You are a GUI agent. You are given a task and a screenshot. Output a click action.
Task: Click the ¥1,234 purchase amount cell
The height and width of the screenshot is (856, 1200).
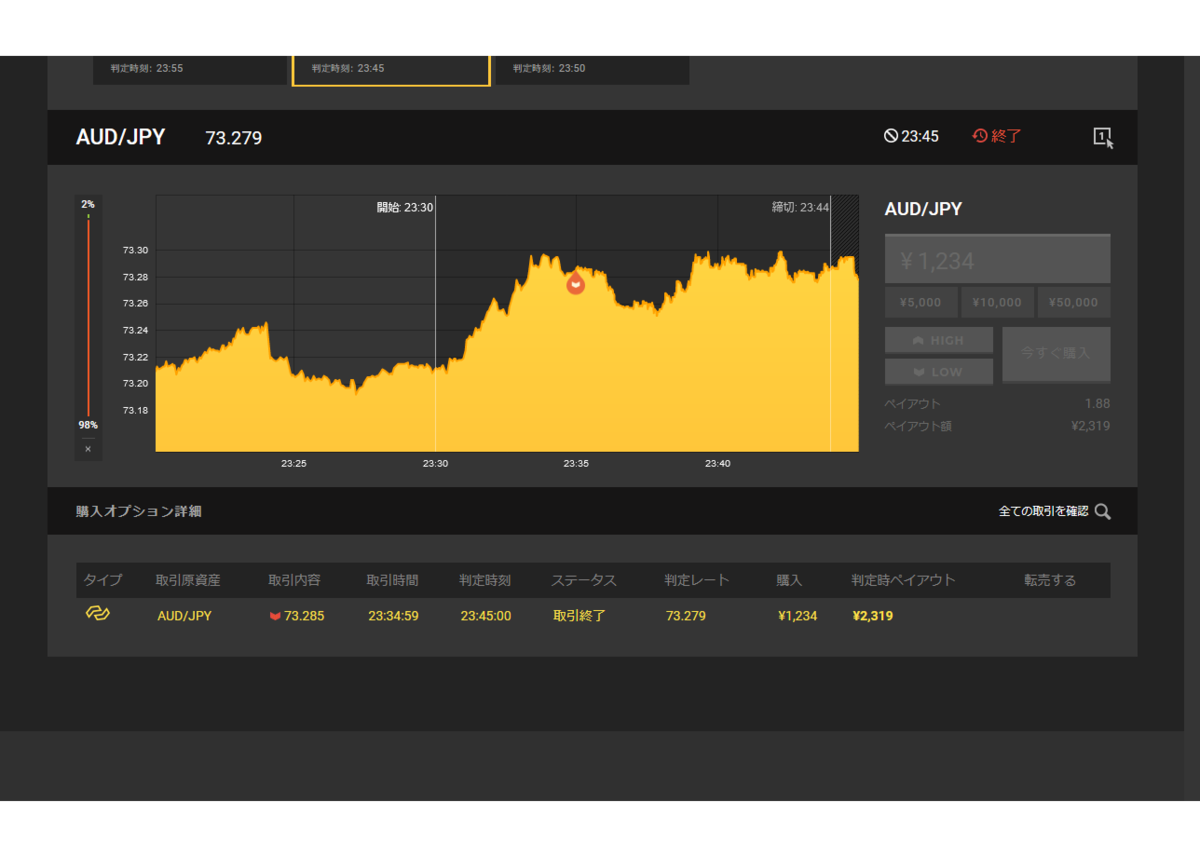798,616
